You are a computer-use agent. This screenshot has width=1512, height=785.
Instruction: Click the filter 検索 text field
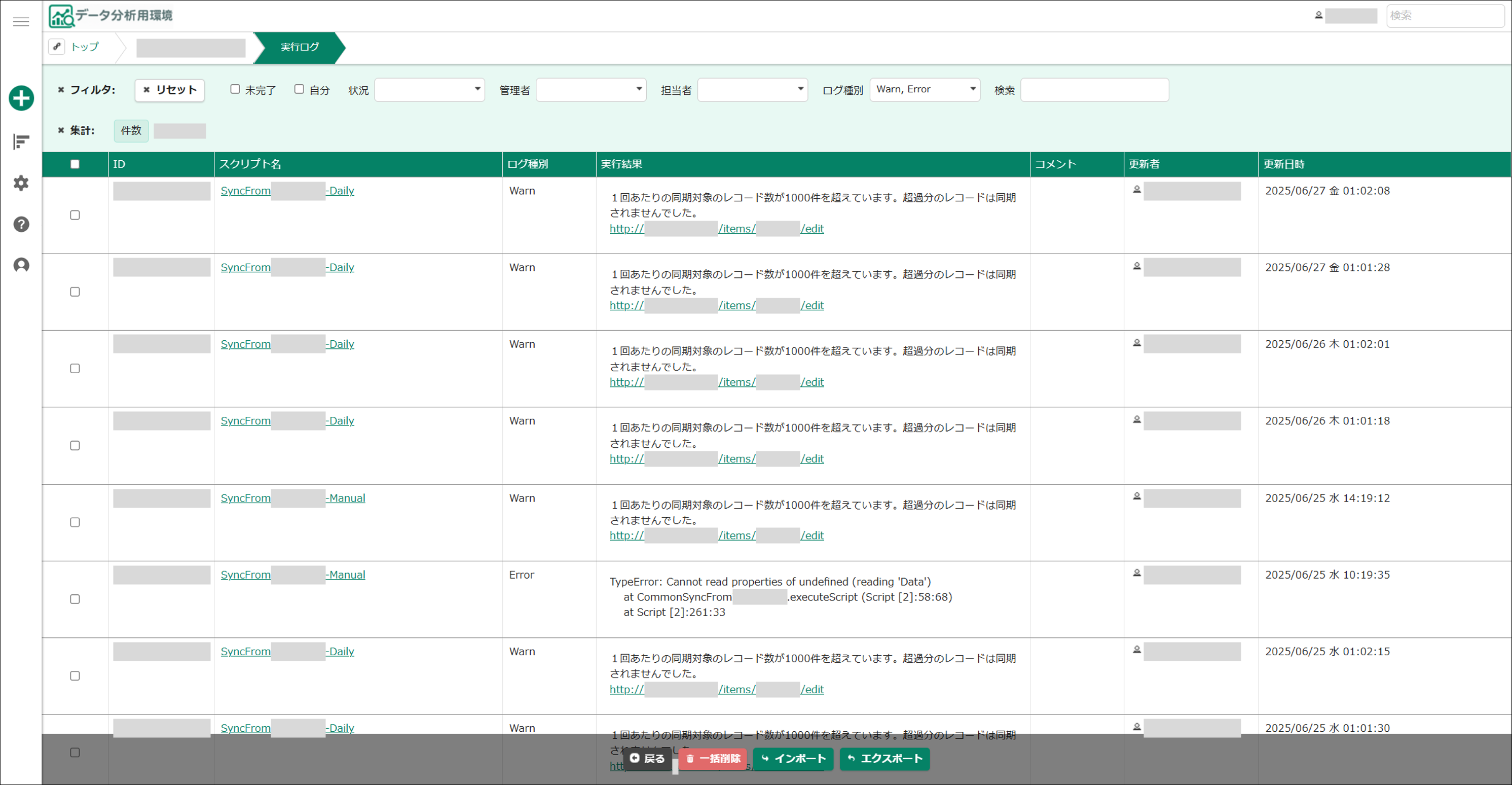1095,90
